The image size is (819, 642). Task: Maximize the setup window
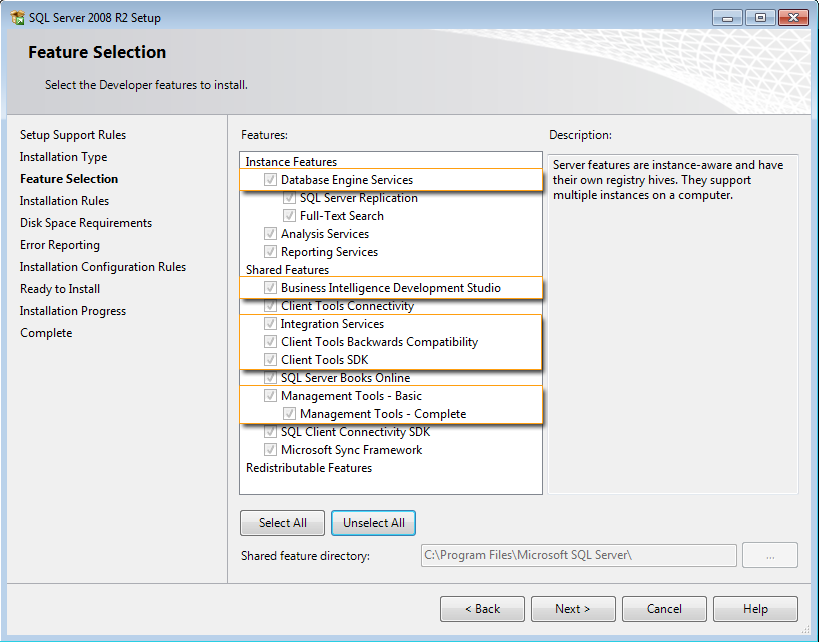[x=760, y=18]
